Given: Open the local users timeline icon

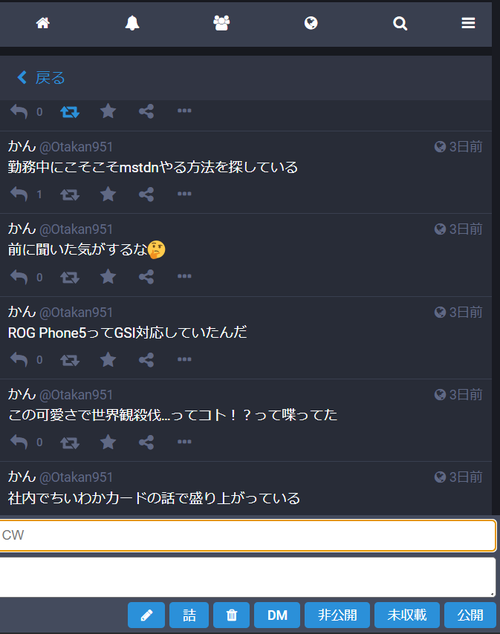Looking at the screenshot, I should tap(222, 23).
